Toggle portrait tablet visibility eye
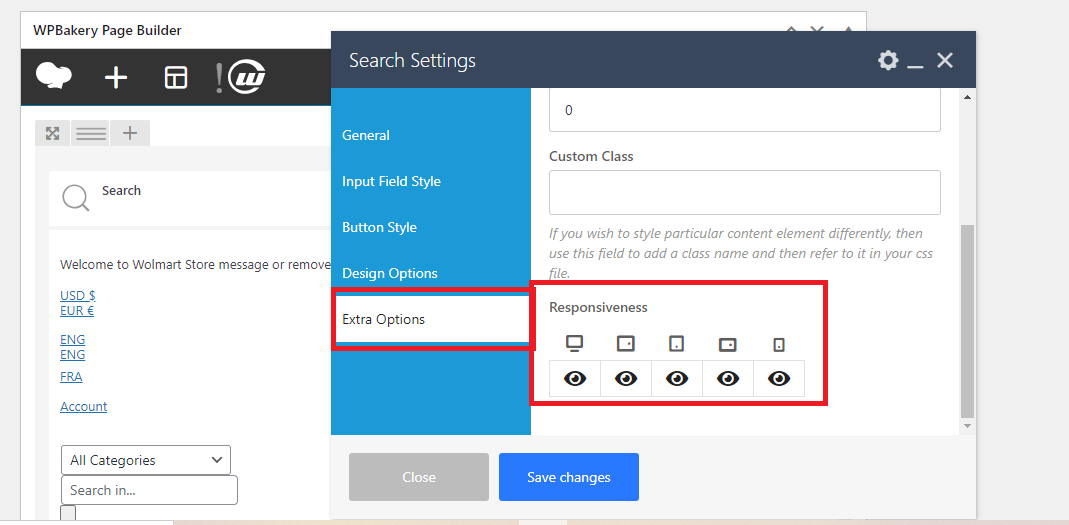 (x=677, y=378)
